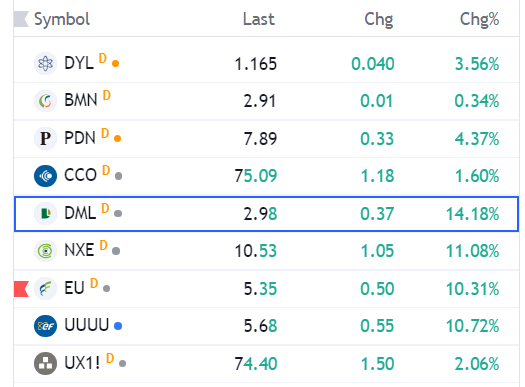Click the NXE green spiral logo

pyautogui.click(x=45, y=251)
